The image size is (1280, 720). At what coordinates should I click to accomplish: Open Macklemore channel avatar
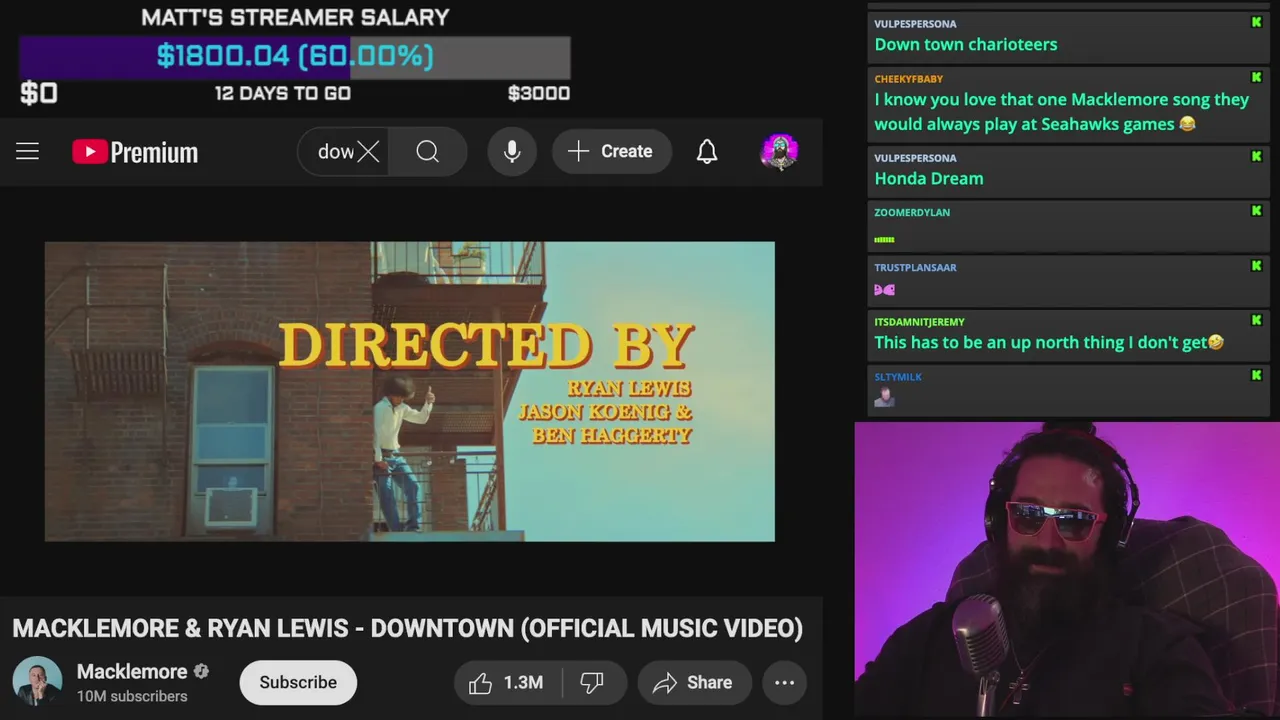click(37, 682)
